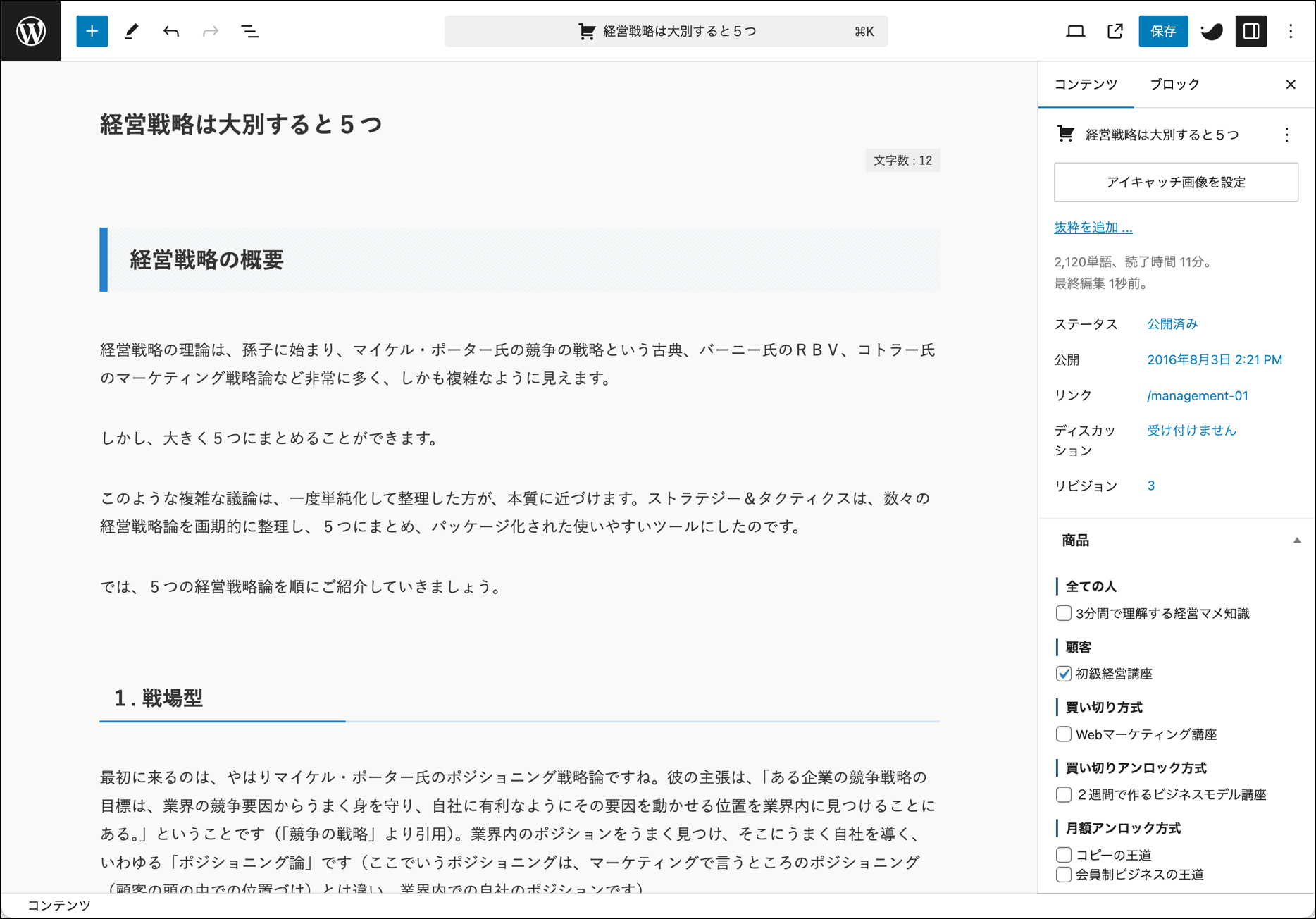Collapse the 商品 panel

(x=1296, y=541)
